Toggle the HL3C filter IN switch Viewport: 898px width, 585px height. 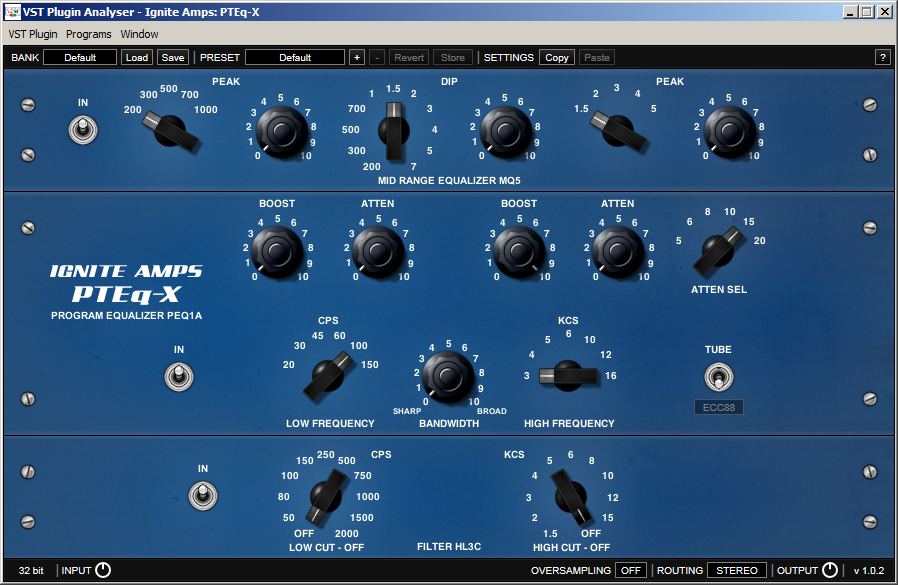(x=203, y=496)
